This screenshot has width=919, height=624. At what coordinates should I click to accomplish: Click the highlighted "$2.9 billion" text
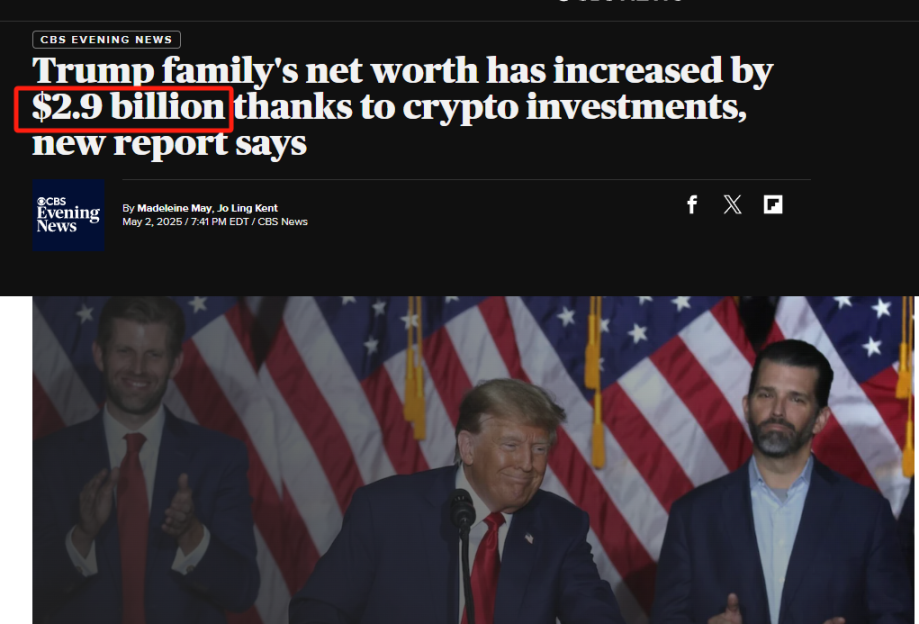(x=128, y=107)
